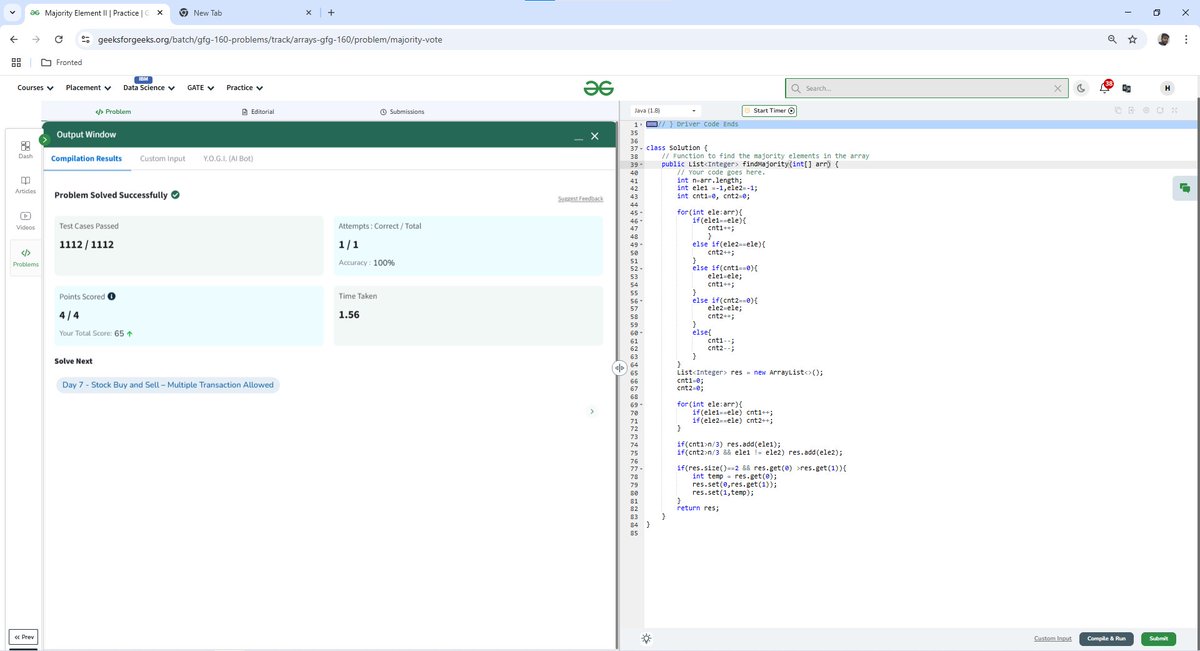This screenshot has width=1200, height=651.
Task: Click the browser zoom magnifier icon
Action: (x=1112, y=39)
